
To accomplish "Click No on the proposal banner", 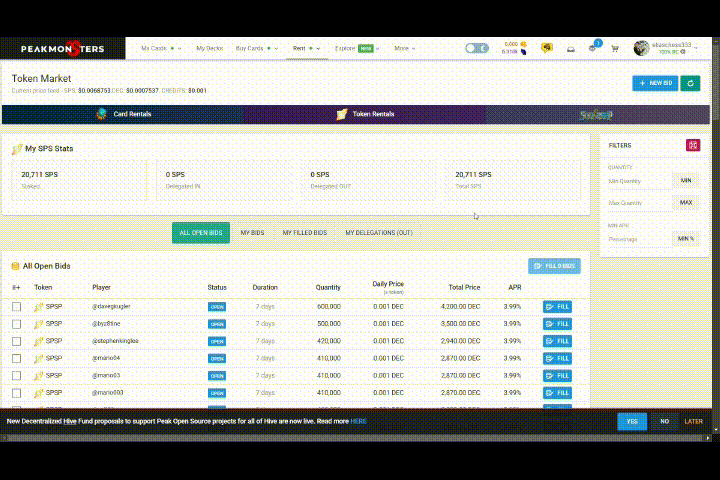I will coord(664,422).
